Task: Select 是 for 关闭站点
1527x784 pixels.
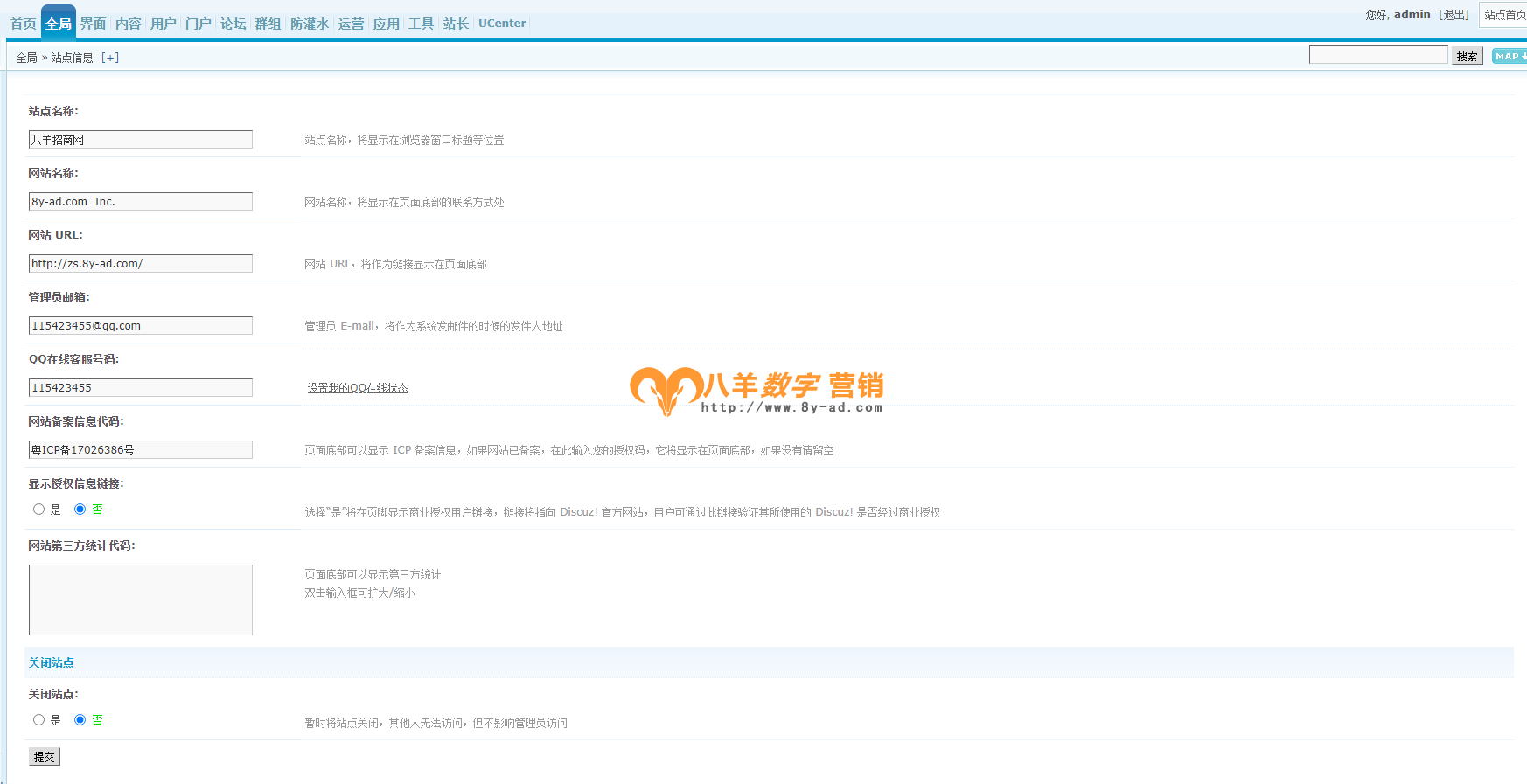Action: click(x=38, y=720)
